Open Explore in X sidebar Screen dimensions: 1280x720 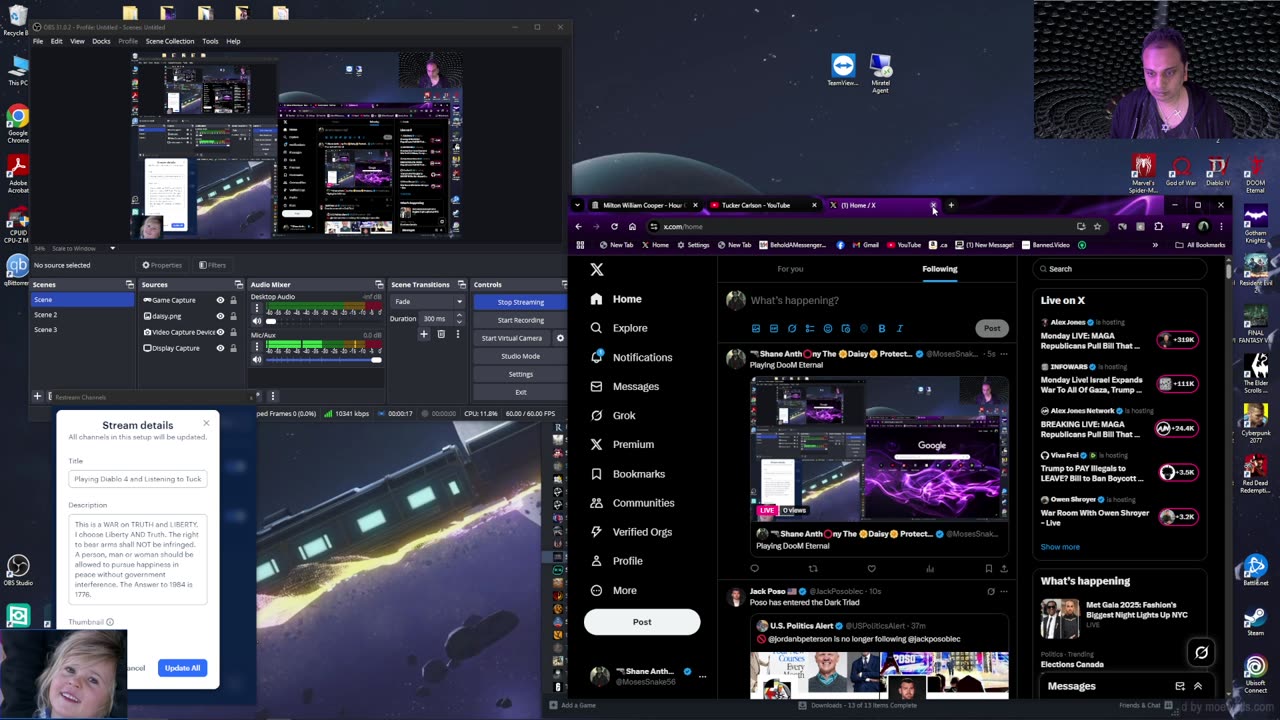619,328
